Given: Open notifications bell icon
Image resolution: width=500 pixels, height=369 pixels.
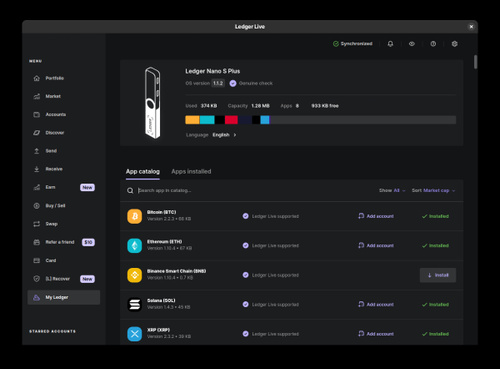Looking at the screenshot, I should pos(390,44).
